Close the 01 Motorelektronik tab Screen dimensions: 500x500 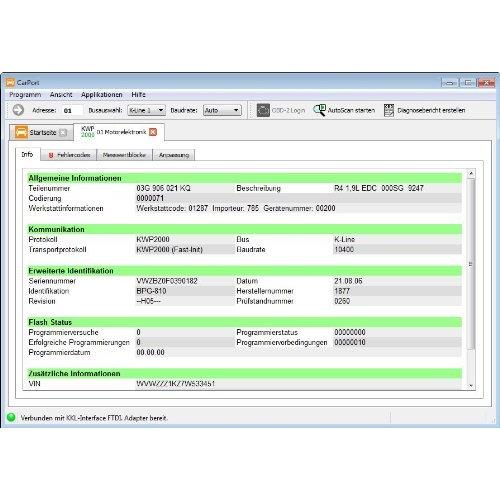click(153, 132)
